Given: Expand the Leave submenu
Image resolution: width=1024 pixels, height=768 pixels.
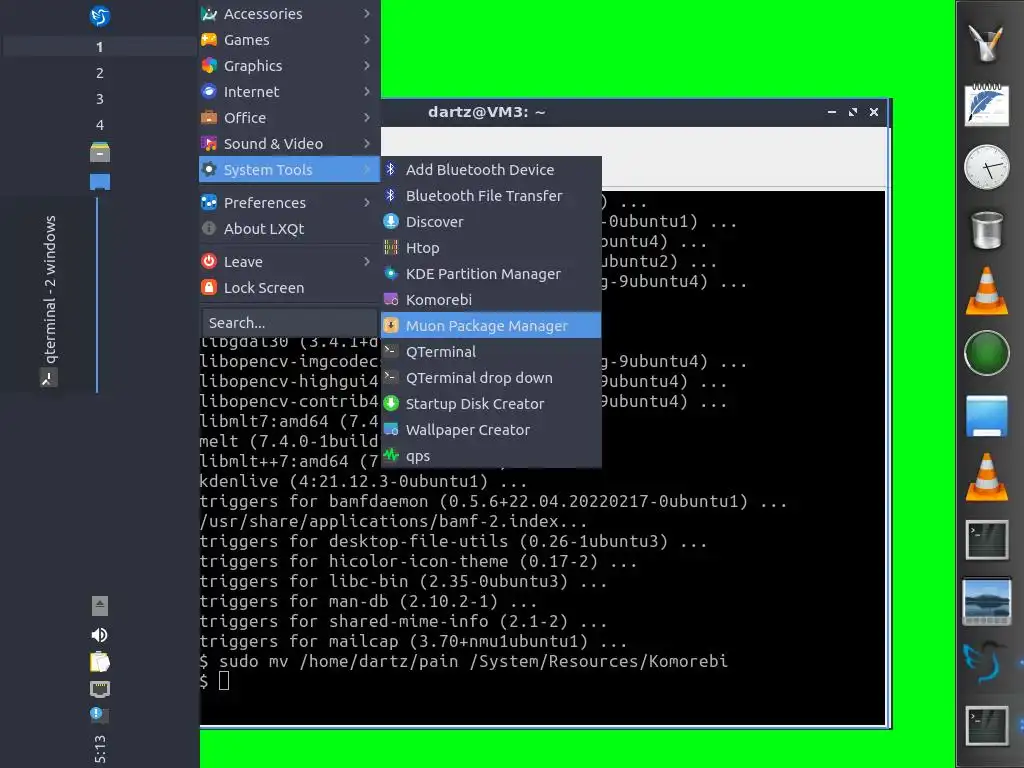Looking at the screenshot, I should pyautogui.click(x=289, y=262).
